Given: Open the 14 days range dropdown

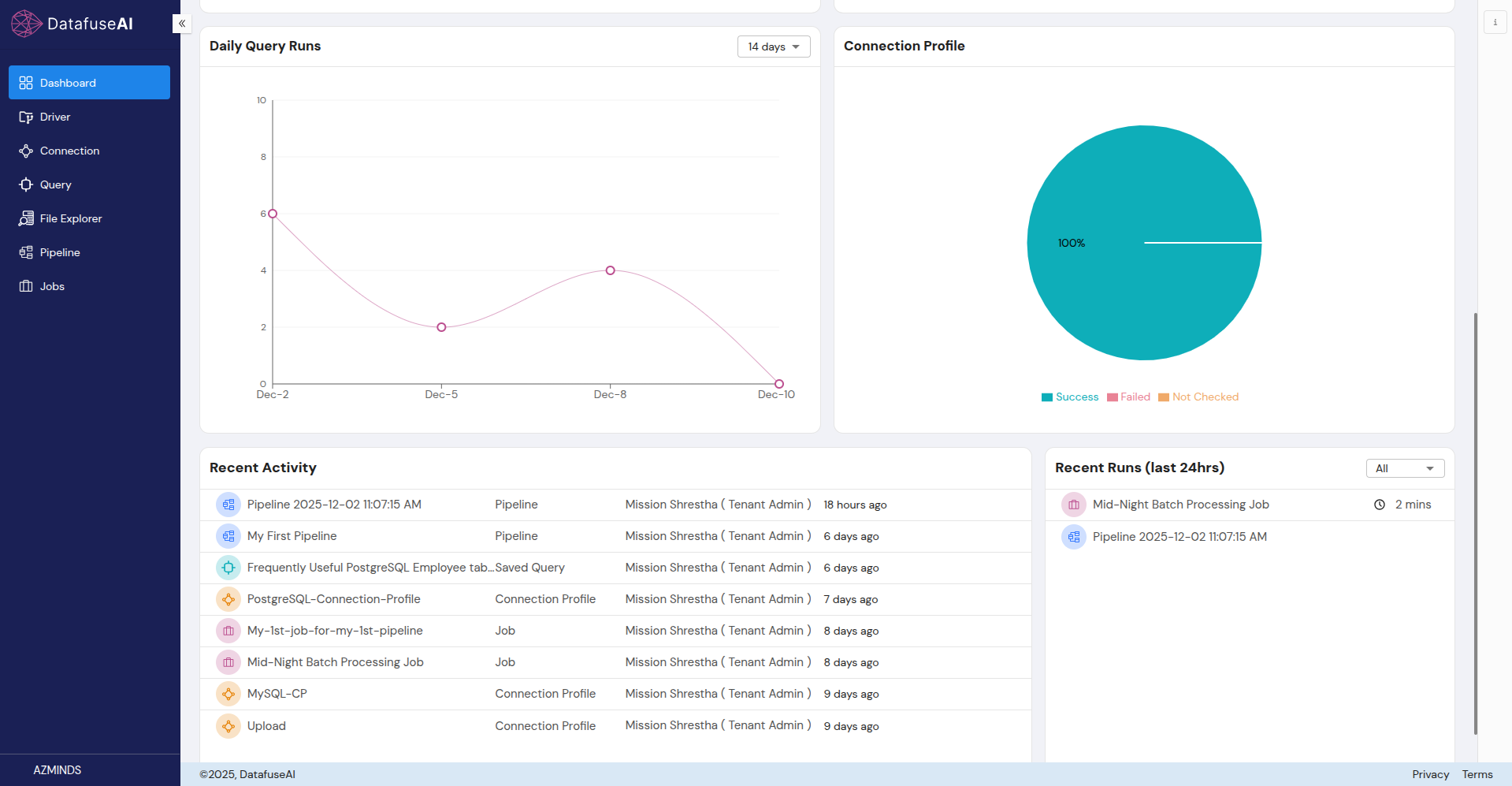Looking at the screenshot, I should (773, 47).
